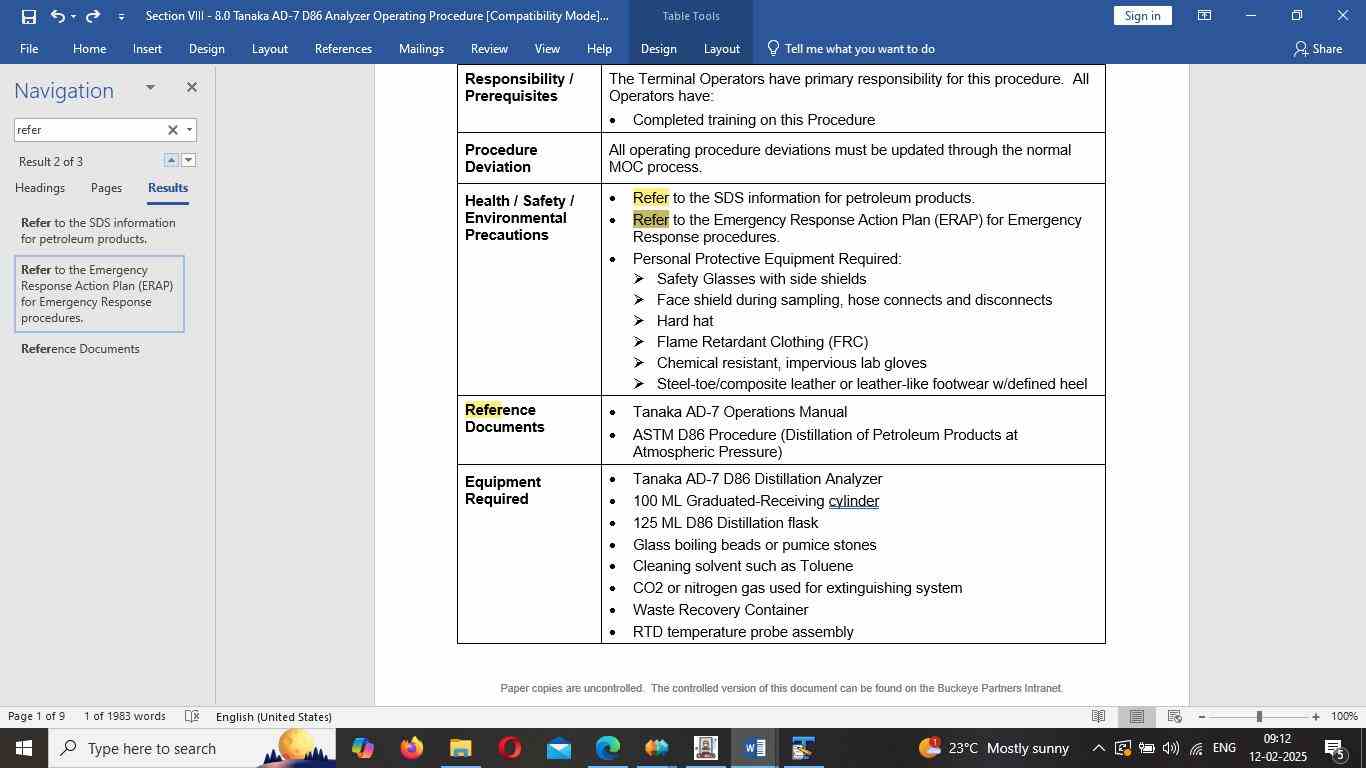The height and width of the screenshot is (768, 1366).
Task: Click the 'Result 2 of 3' label
Action: (51, 162)
